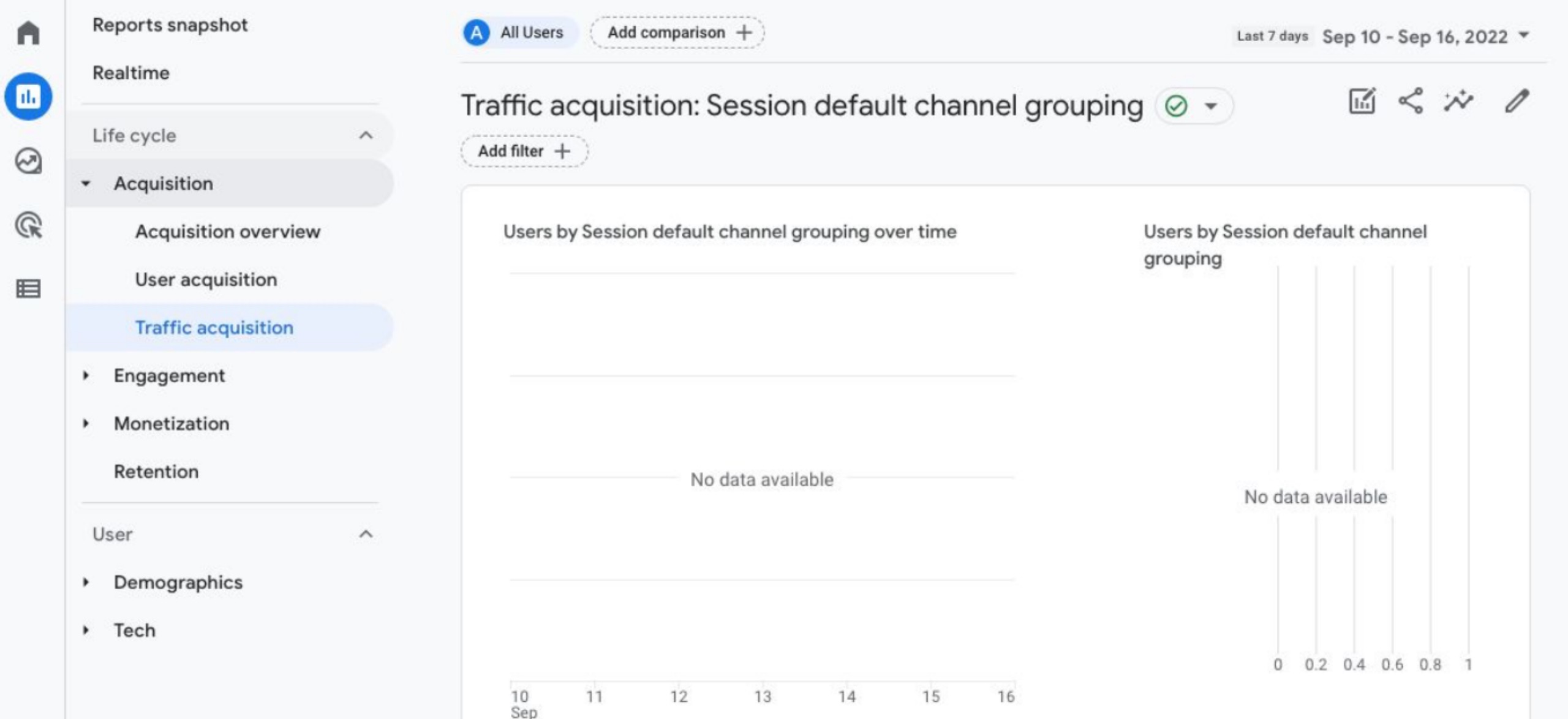Select the All Users segment chip
1568x719 pixels.
point(519,32)
